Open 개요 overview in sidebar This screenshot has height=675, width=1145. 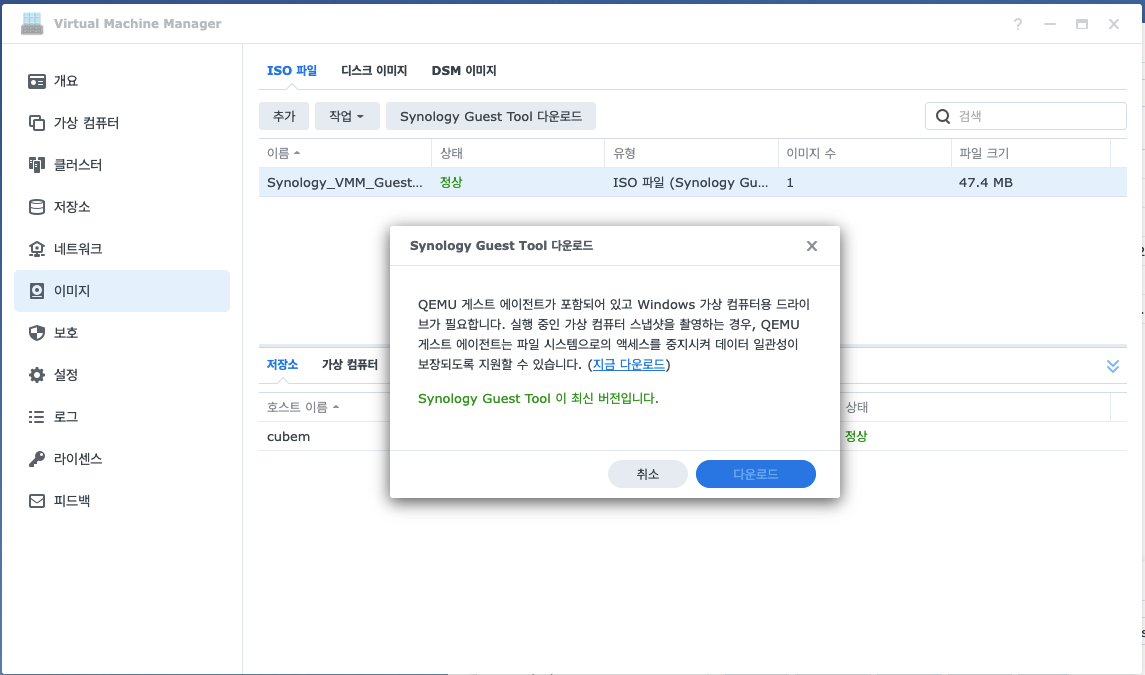(121, 81)
